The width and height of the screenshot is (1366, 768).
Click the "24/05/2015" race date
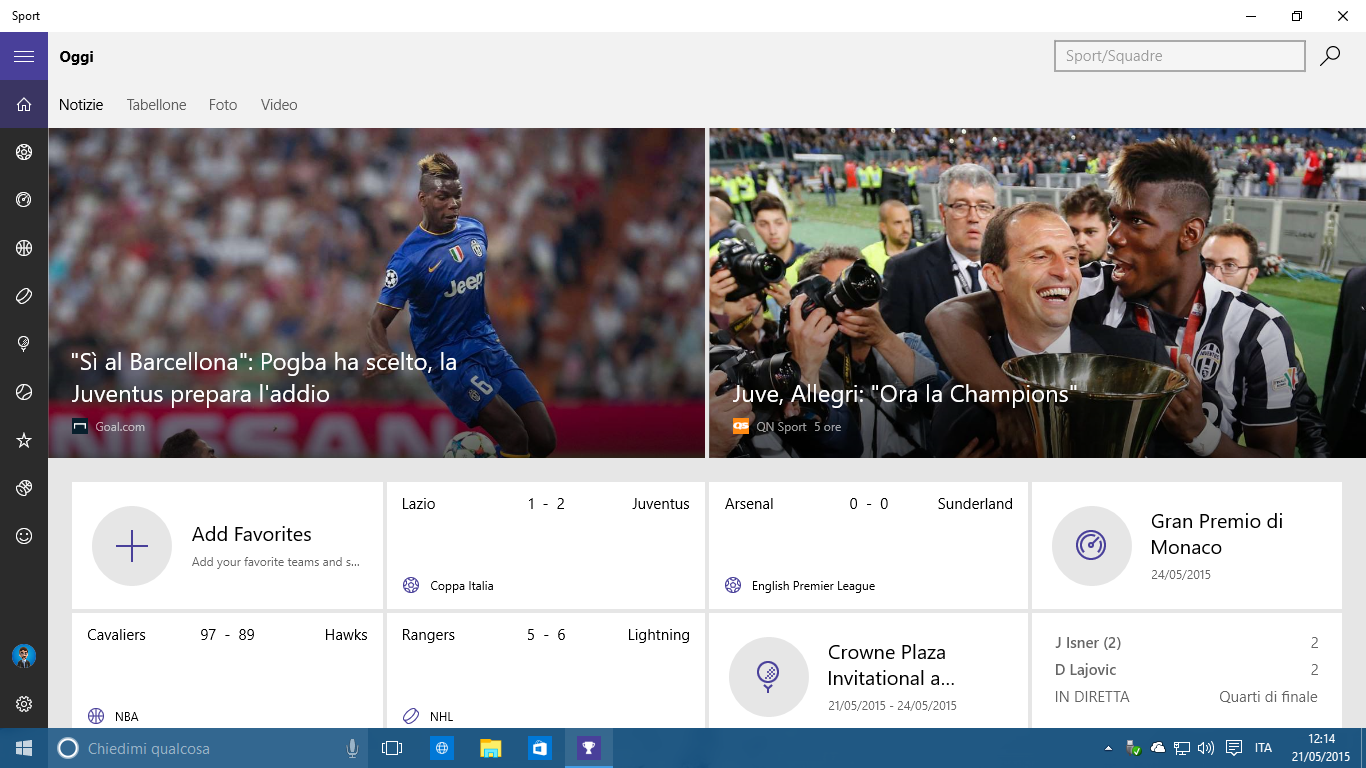tap(1181, 575)
